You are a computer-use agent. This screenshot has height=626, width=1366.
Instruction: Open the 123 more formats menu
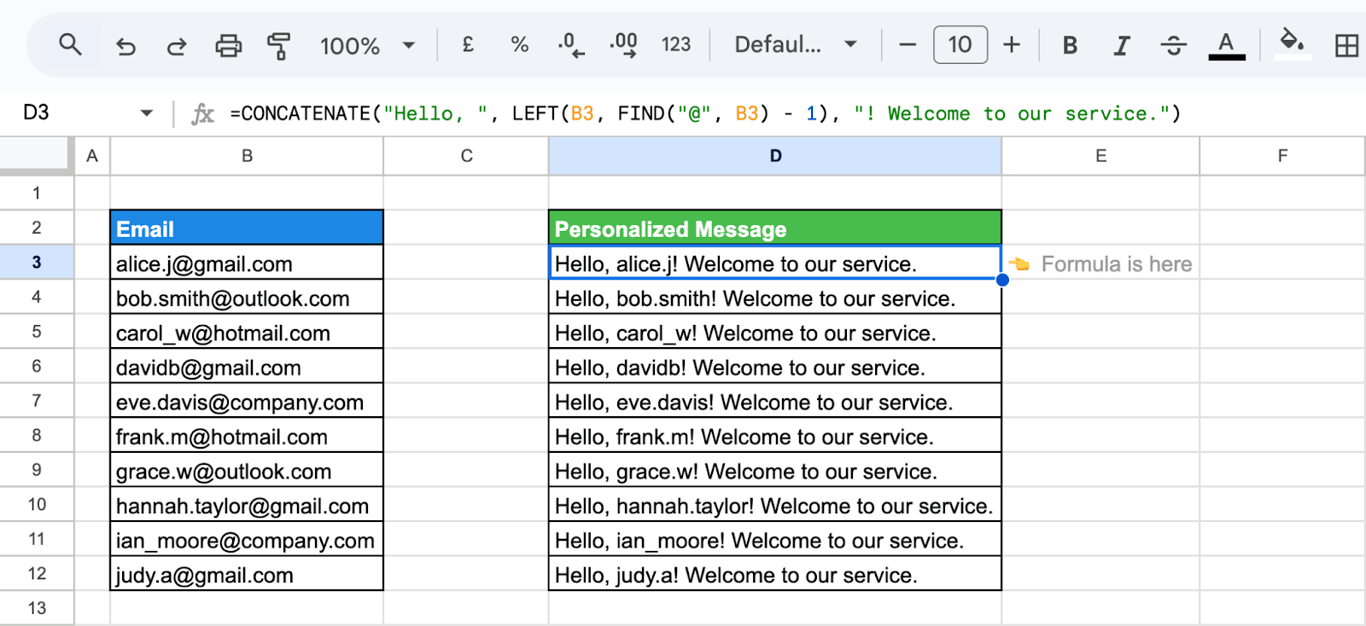point(676,44)
